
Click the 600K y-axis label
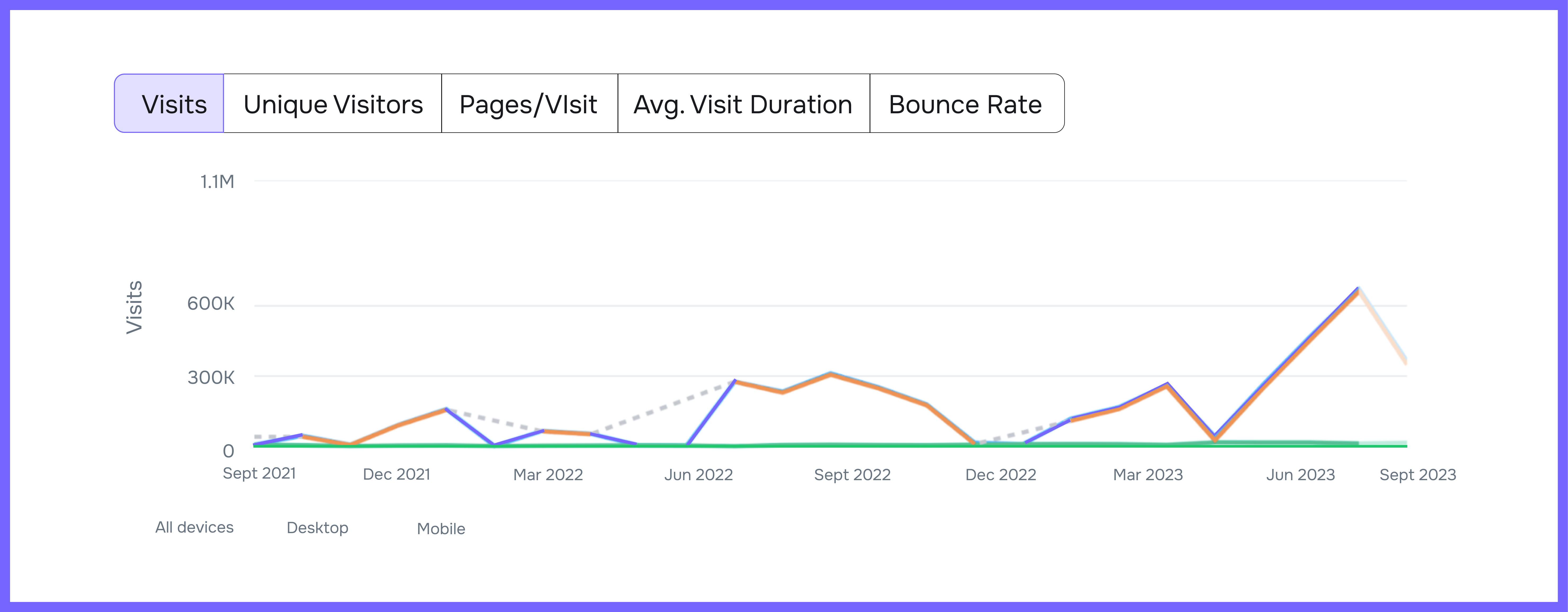pyautogui.click(x=211, y=304)
